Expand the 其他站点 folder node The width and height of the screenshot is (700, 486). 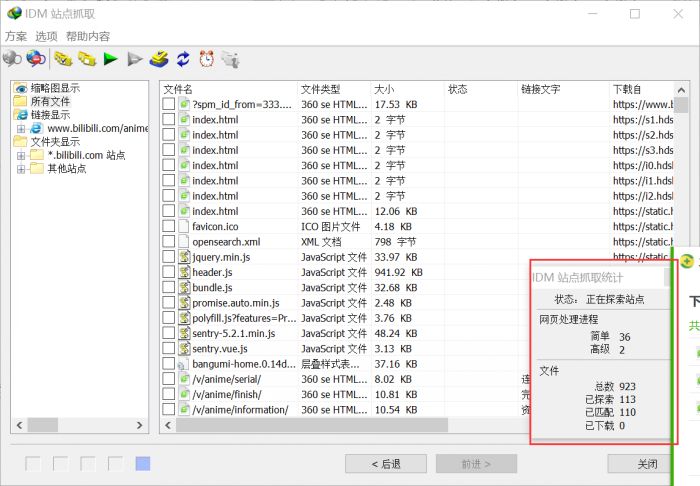tap(21, 169)
